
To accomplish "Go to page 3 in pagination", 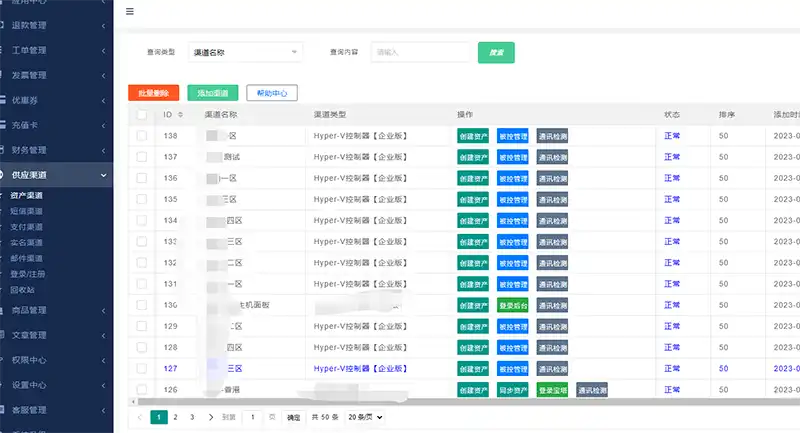I will coord(192,417).
